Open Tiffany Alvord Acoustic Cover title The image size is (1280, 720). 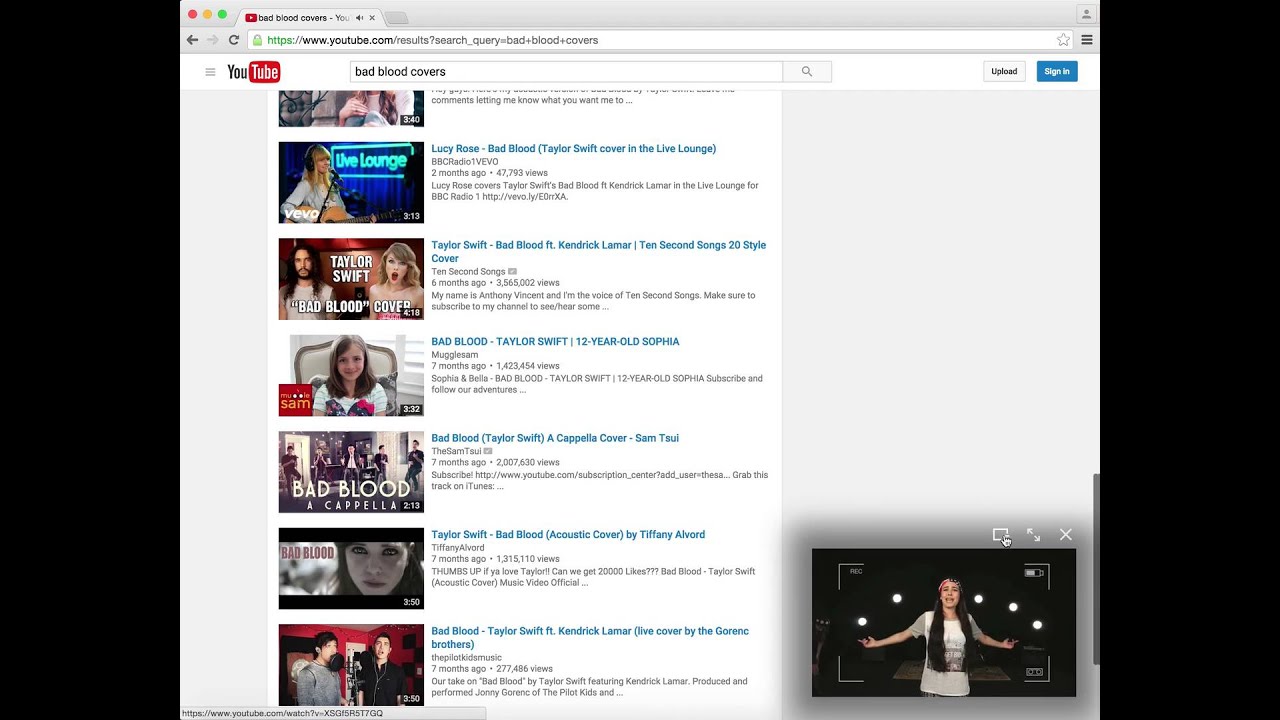tap(568, 535)
